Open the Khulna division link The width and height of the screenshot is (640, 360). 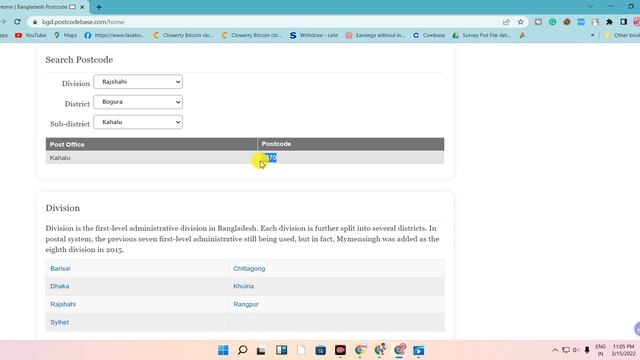pyautogui.click(x=243, y=286)
